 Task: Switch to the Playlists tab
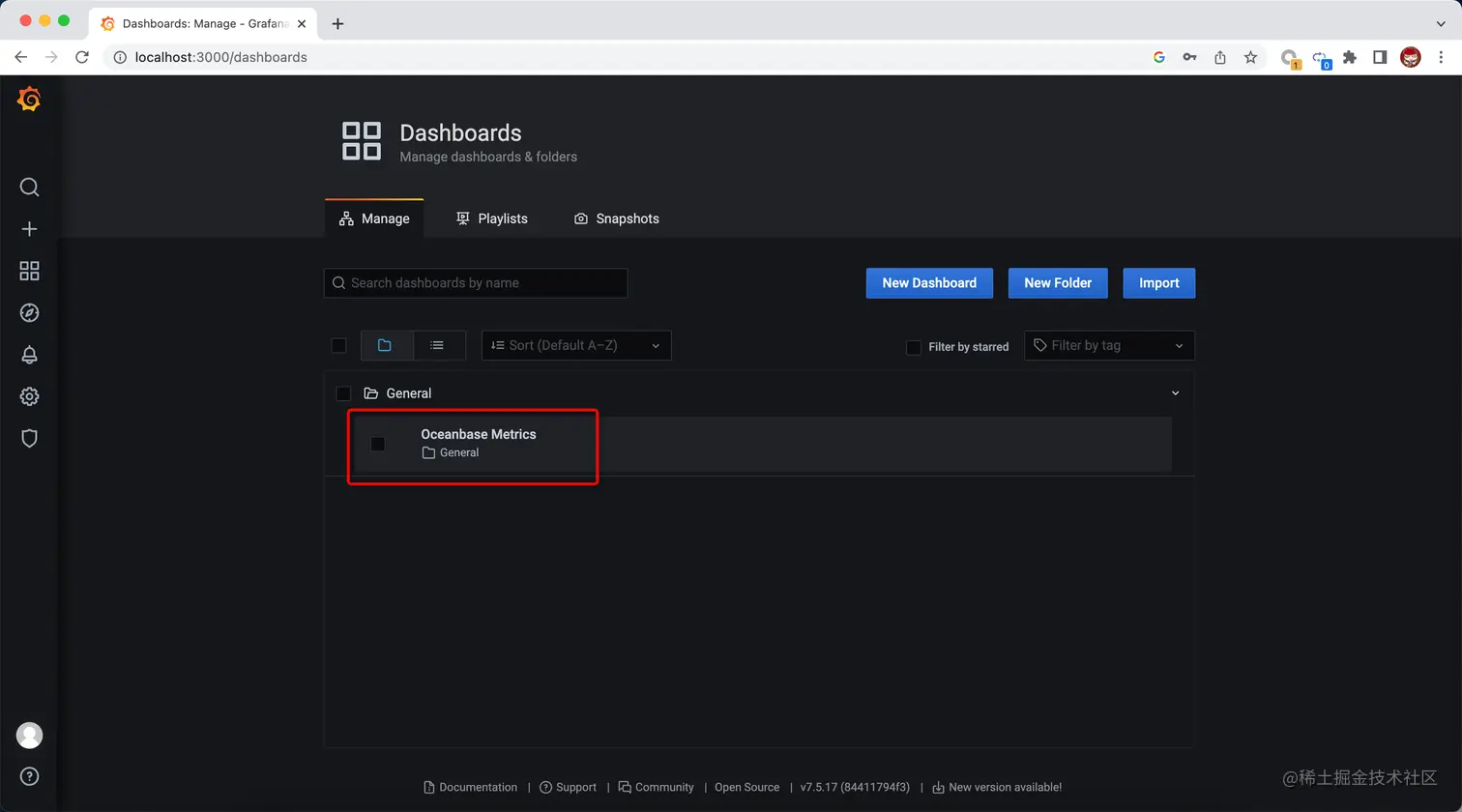click(491, 218)
